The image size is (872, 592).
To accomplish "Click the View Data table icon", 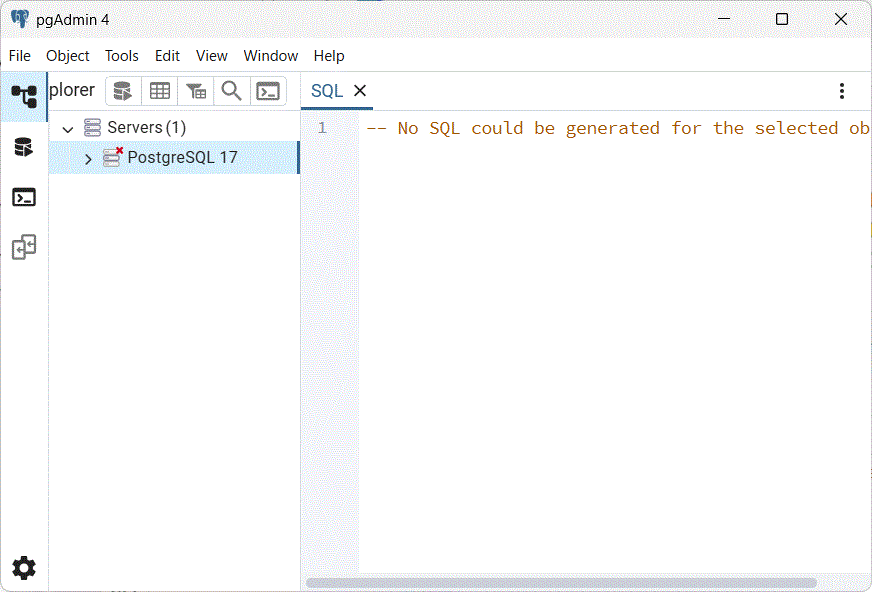I will tap(160, 91).
